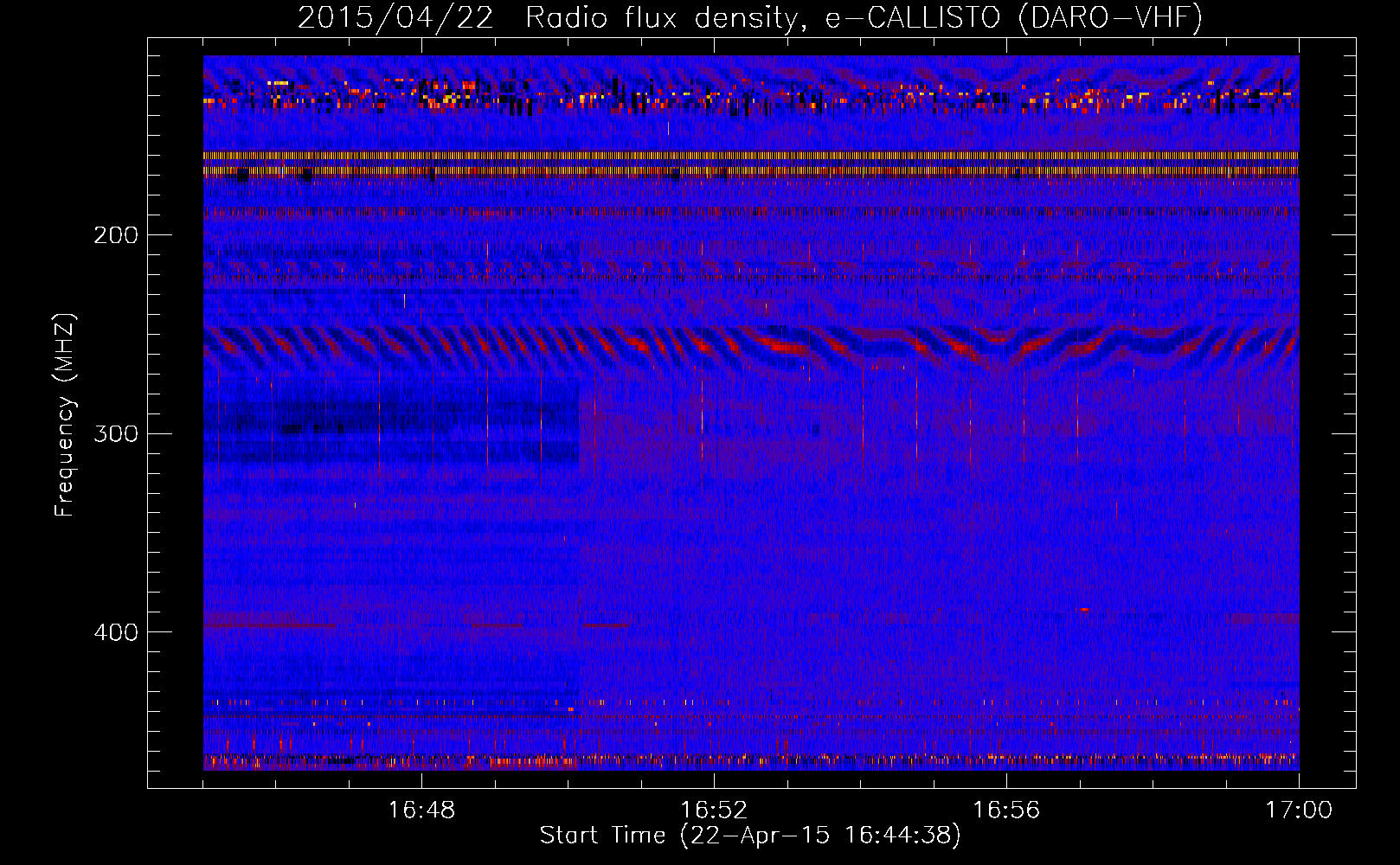Click the '200' frequency tick label
Viewport: 1400px width, 865px height.
115,235
